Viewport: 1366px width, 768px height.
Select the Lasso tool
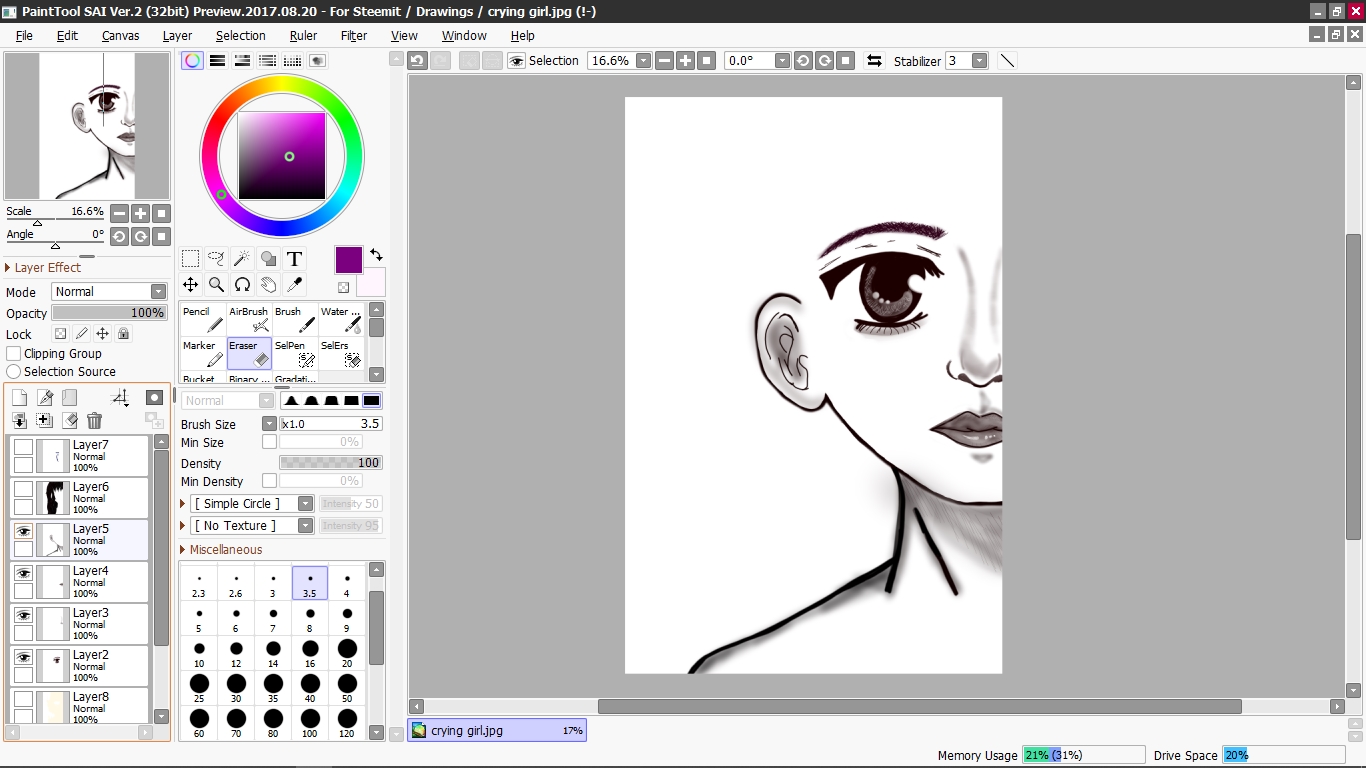pyautogui.click(x=216, y=259)
